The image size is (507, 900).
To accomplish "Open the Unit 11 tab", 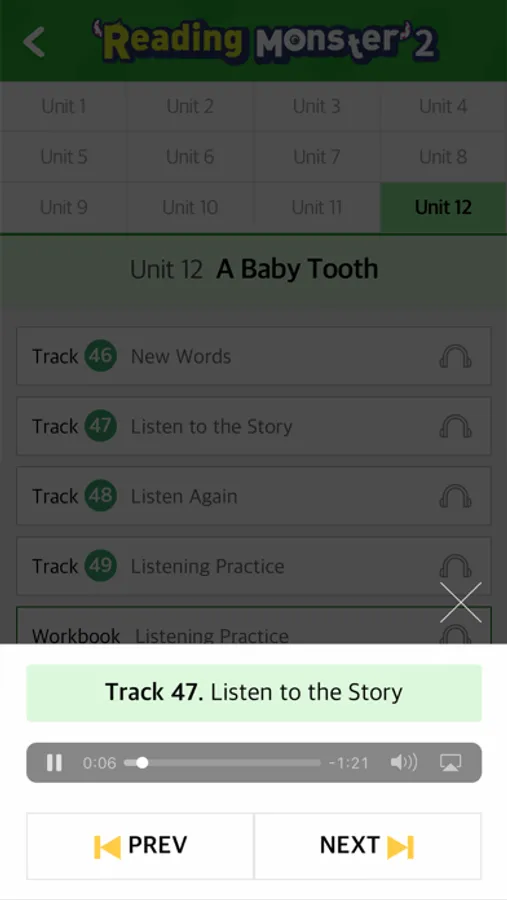I will pyautogui.click(x=316, y=207).
